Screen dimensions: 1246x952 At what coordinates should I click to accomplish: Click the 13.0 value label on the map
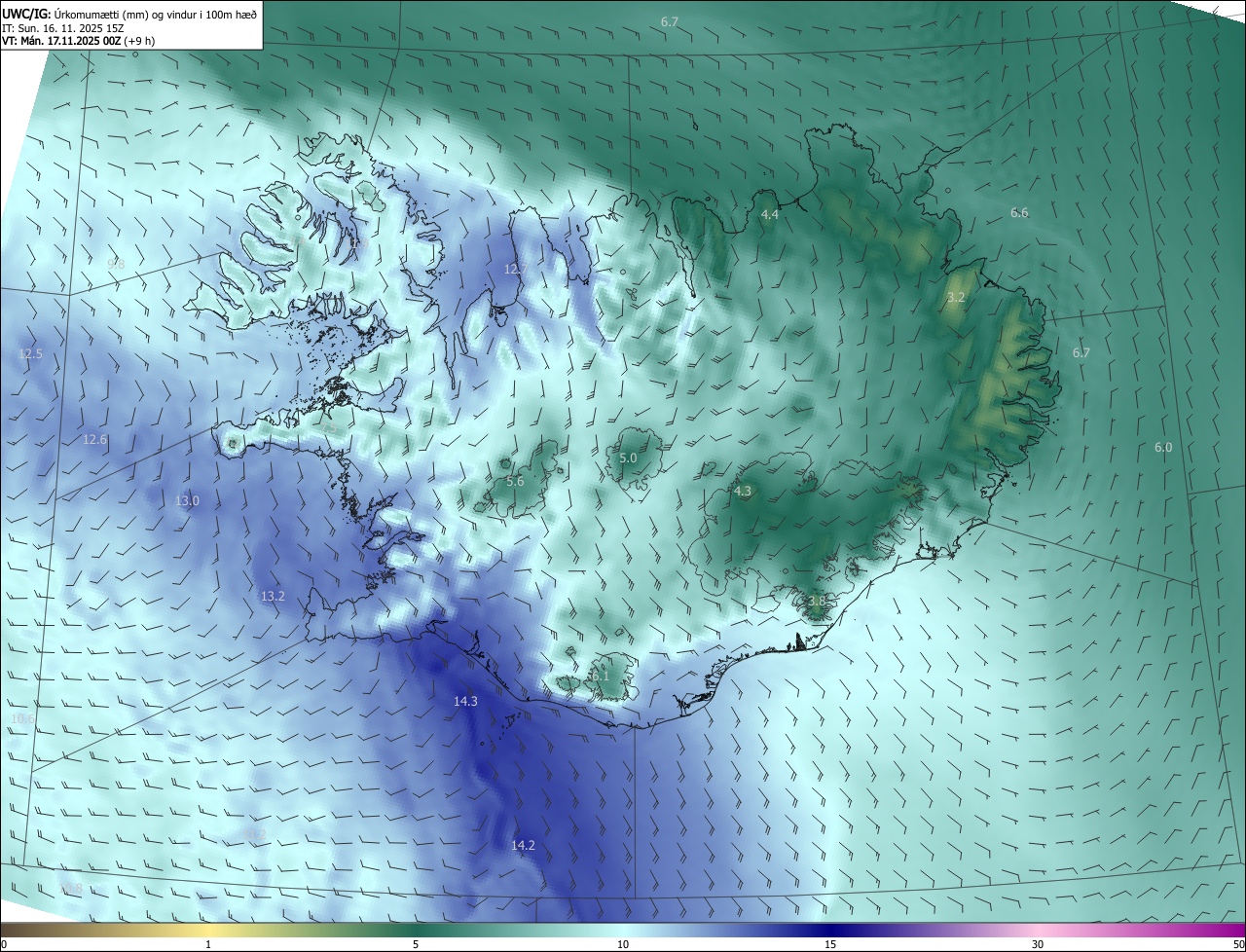click(187, 500)
